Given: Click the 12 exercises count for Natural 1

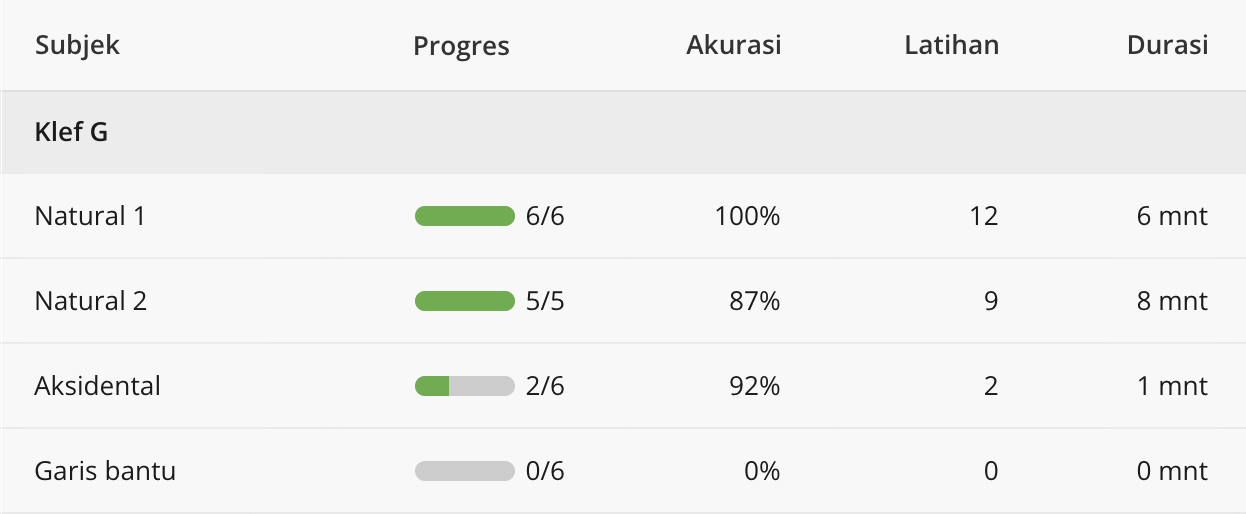Looking at the screenshot, I should point(984,216).
